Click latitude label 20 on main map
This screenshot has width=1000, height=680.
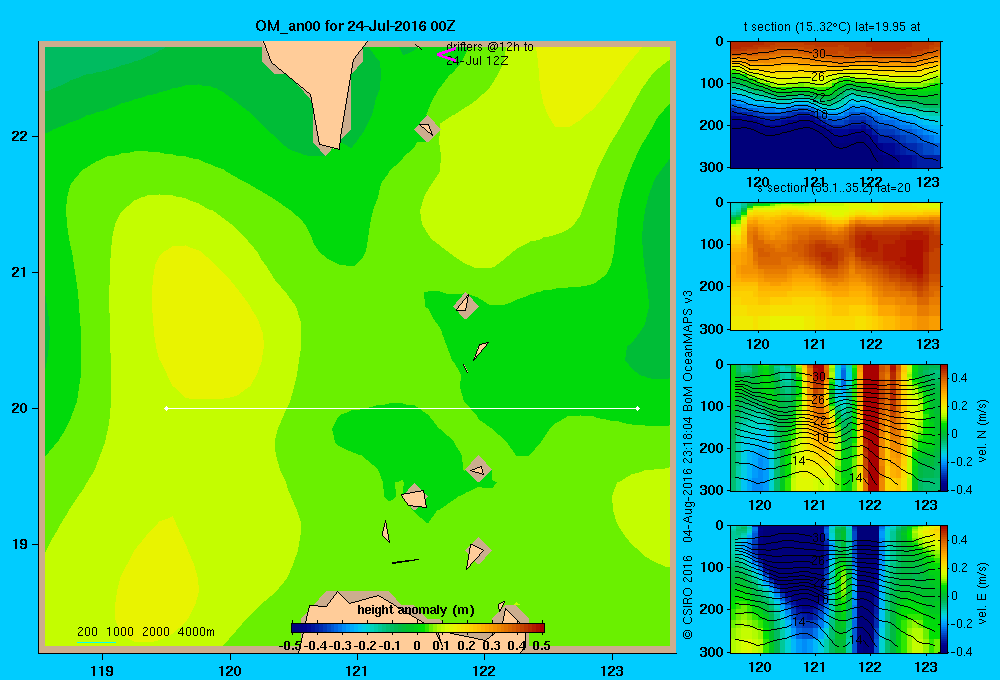[20, 408]
